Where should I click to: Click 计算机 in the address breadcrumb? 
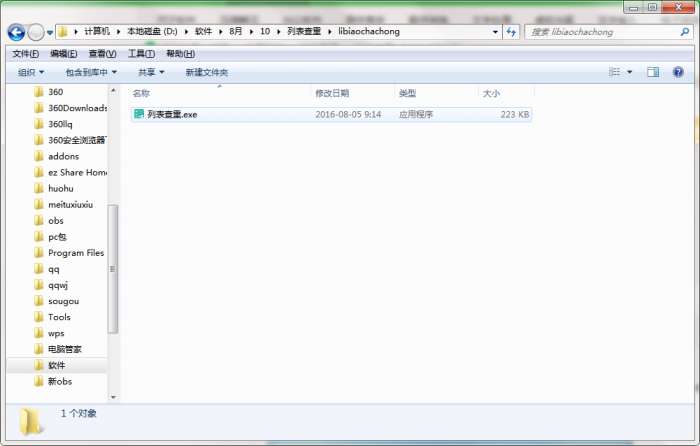(x=97, y=32)
